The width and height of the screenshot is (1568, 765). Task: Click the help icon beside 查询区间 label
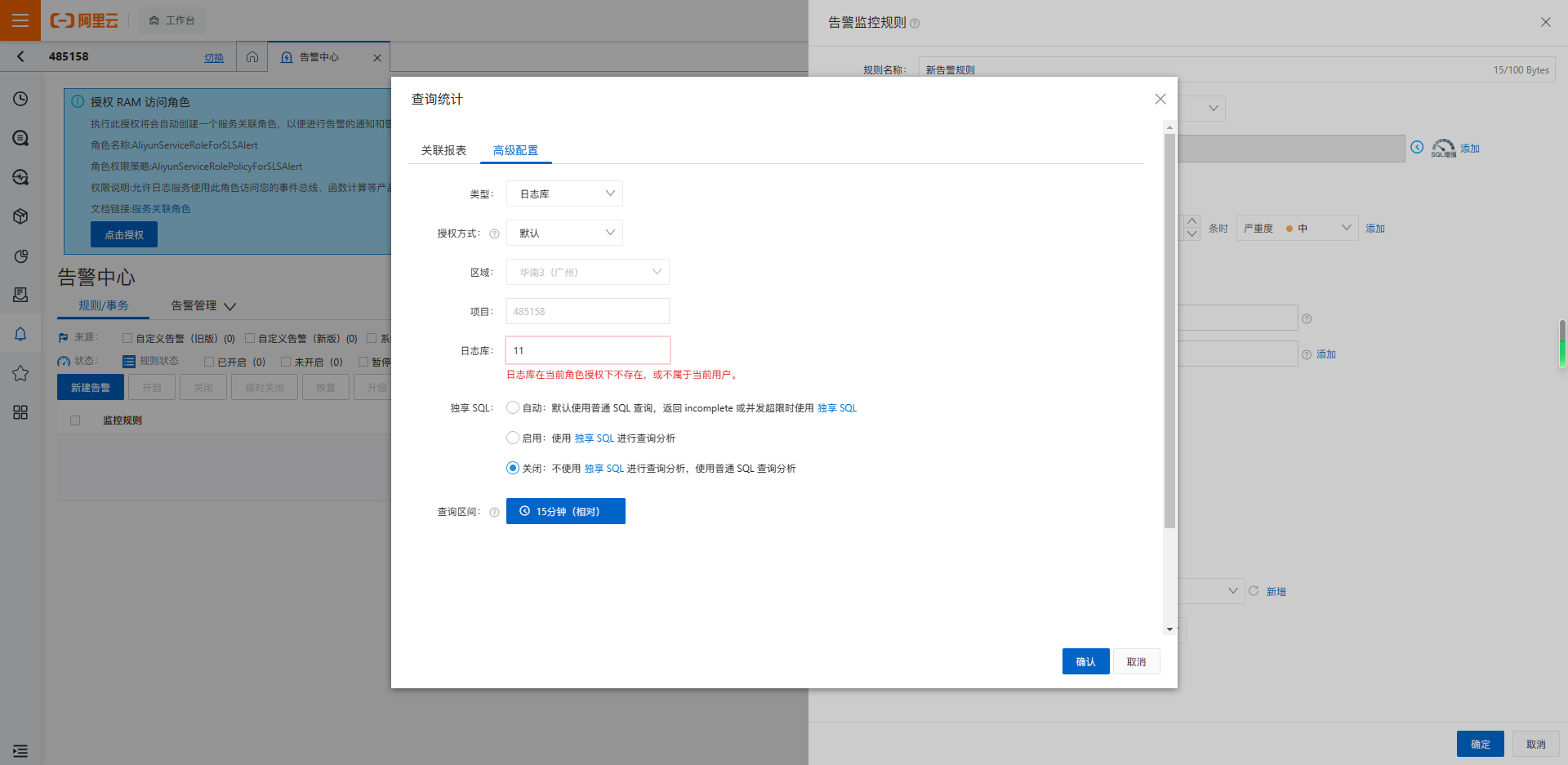tap(494, 513)
